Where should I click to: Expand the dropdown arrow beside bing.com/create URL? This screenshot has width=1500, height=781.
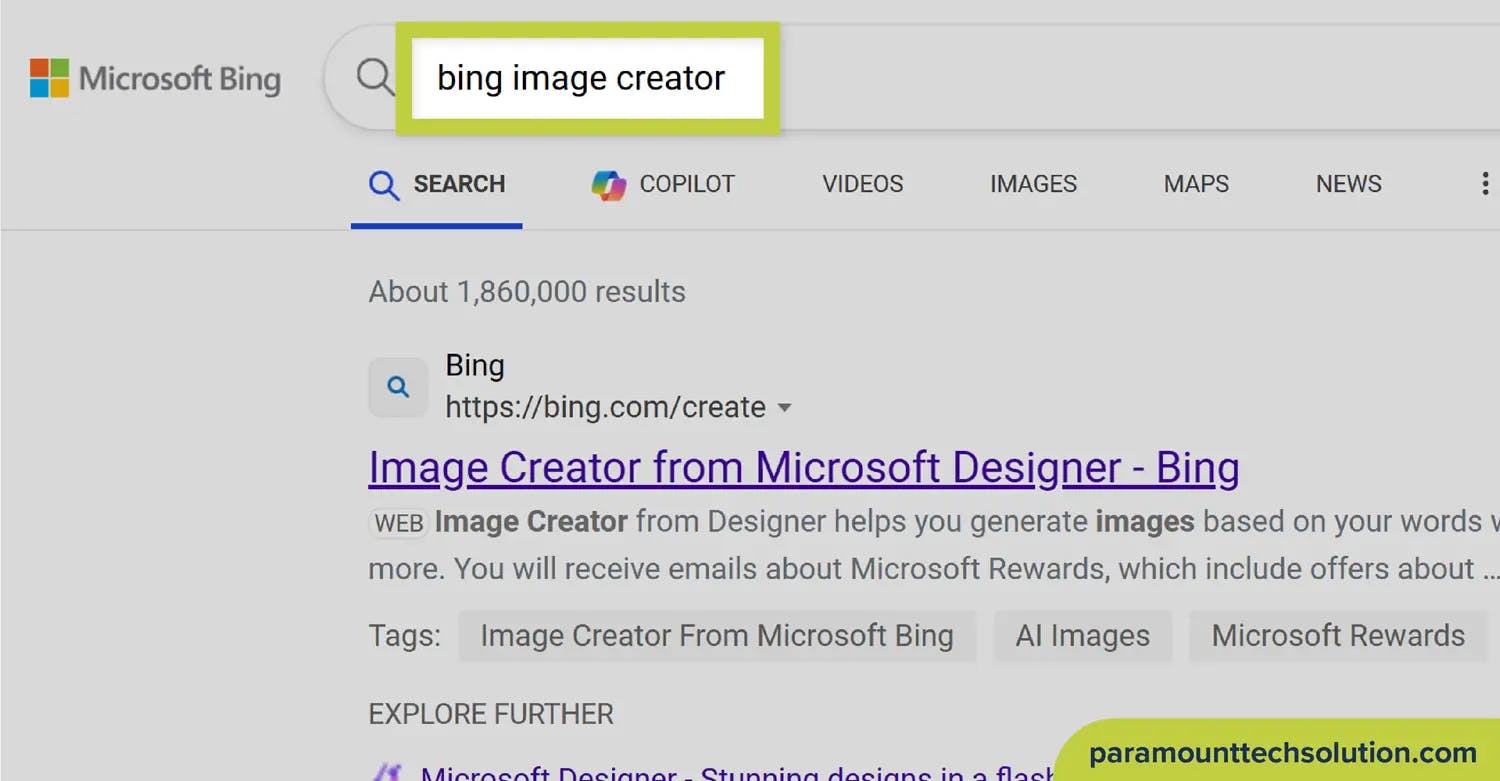tap(785, 408)
